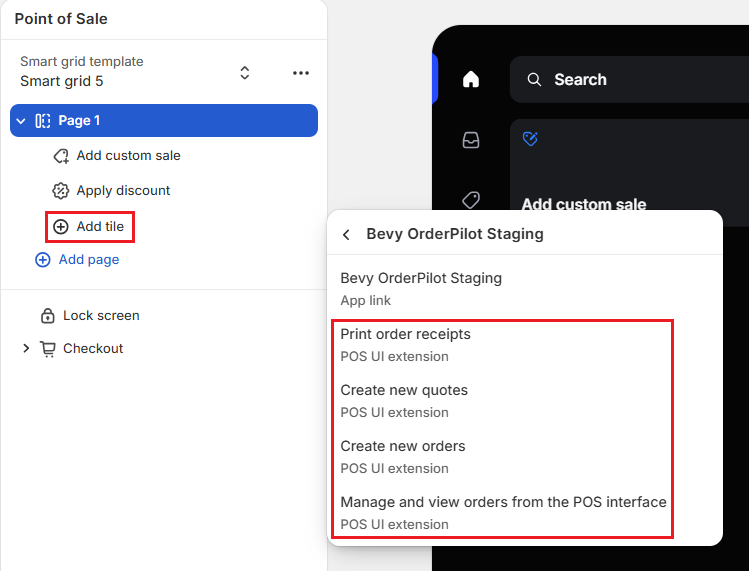Open the tag icon in preview sidebar

click(471, 200)
